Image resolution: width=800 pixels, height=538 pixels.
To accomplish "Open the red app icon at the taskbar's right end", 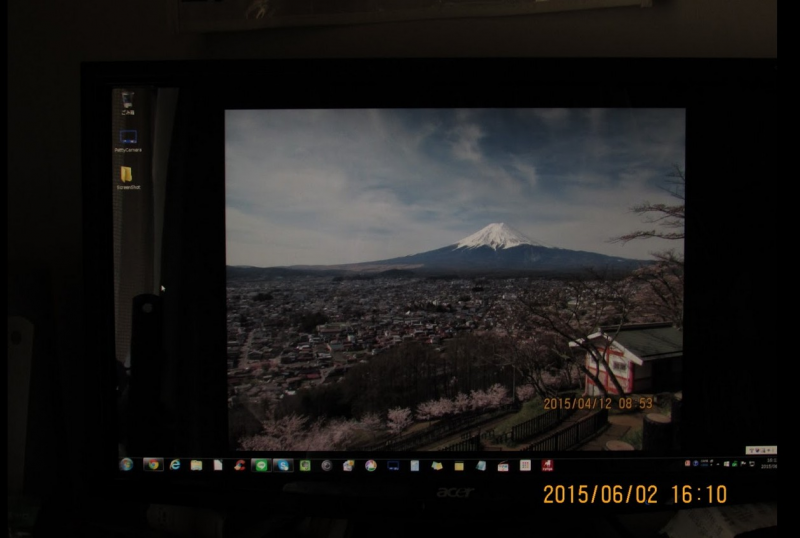I will coord(547,465).
